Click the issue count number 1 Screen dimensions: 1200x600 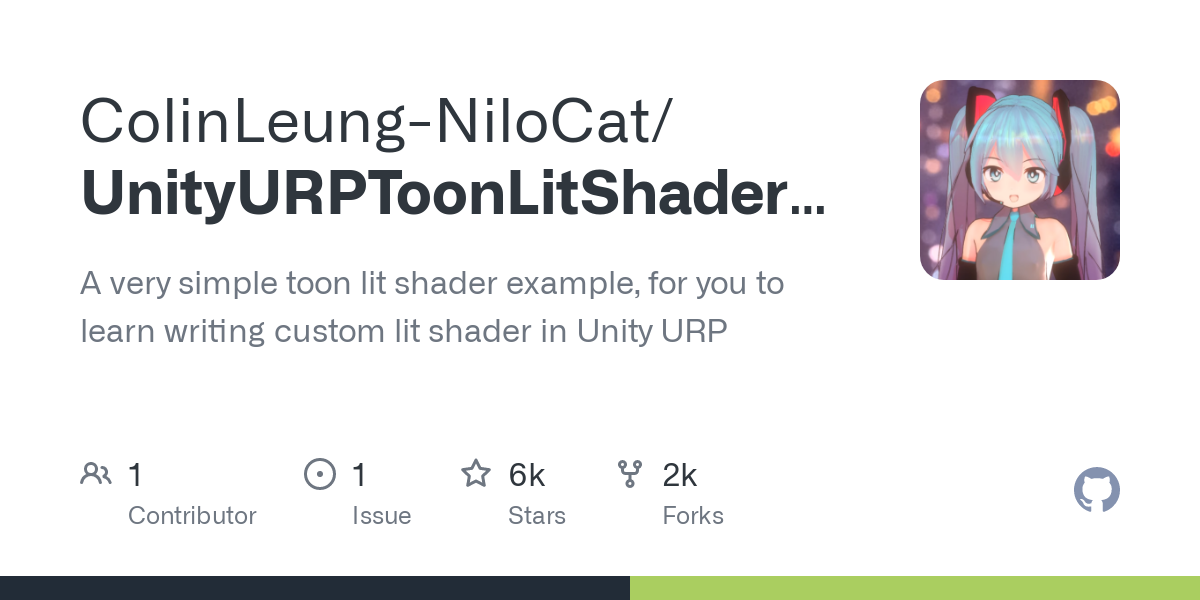tap(360, 475)
